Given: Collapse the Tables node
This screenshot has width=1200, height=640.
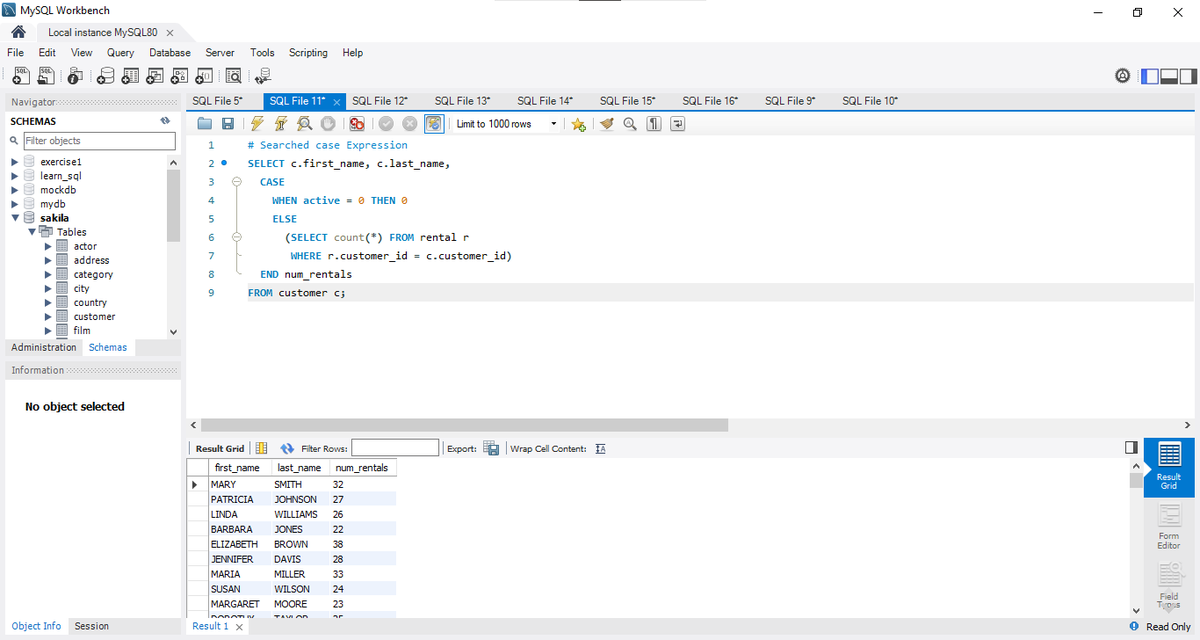Looking at the screenshot, I should tap(31, 232).
